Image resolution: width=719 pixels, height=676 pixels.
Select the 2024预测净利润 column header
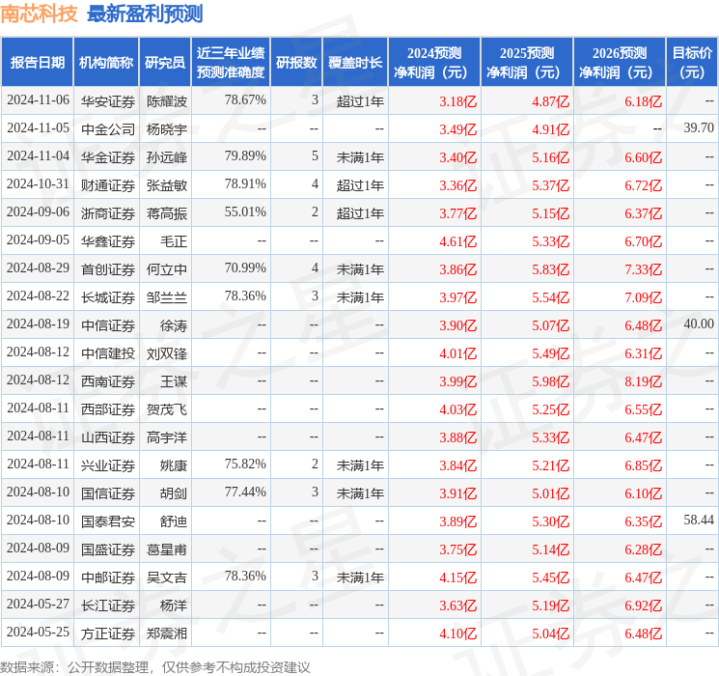(x=434, y=62)
